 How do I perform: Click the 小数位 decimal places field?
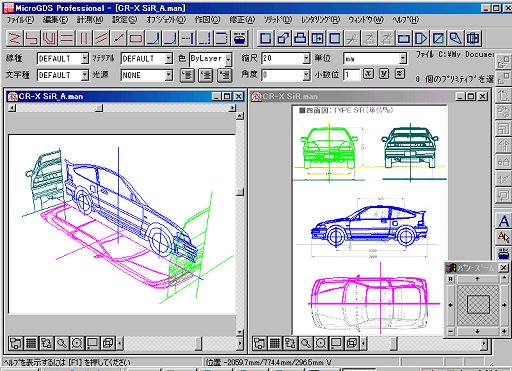[352, 75]
